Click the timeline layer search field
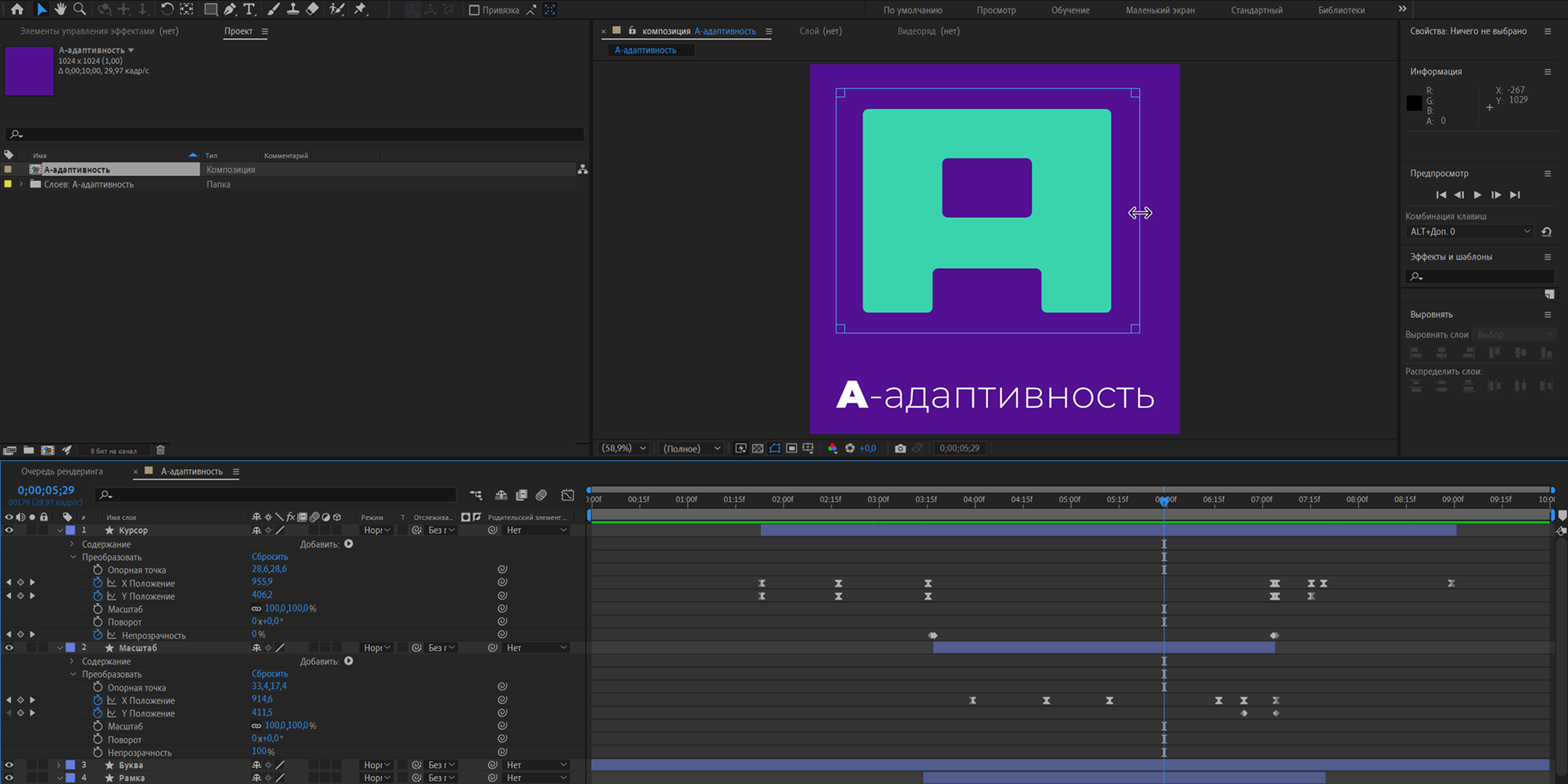Image resolution: width=1568 pixels, height=784 pixels. (x=278, y=495)
